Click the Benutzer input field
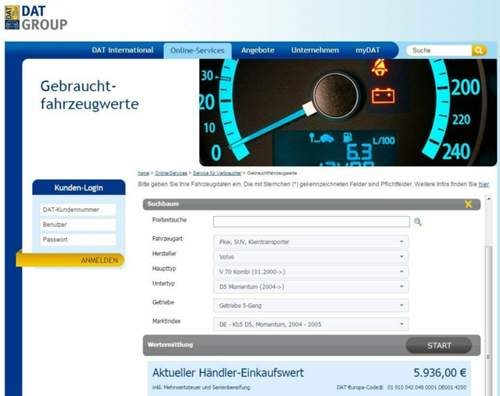Screen dimensions: 500x396 coord(78,225)
